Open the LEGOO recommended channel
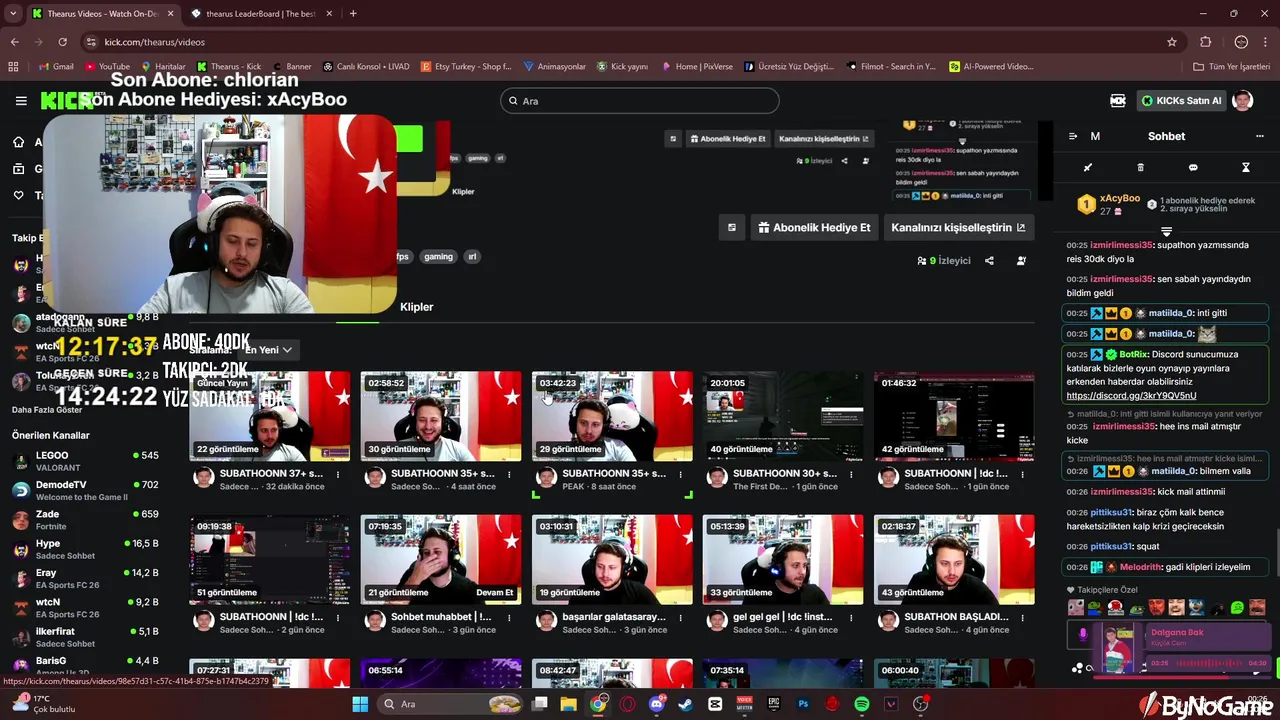 tap(85, 461)
